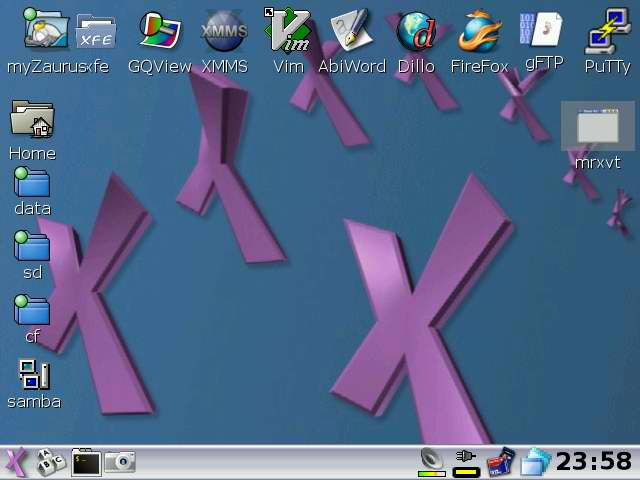The width and height of the screenshot is (640, 480).
Task: Launch AbiWord word processor
Action: (351, 32)
